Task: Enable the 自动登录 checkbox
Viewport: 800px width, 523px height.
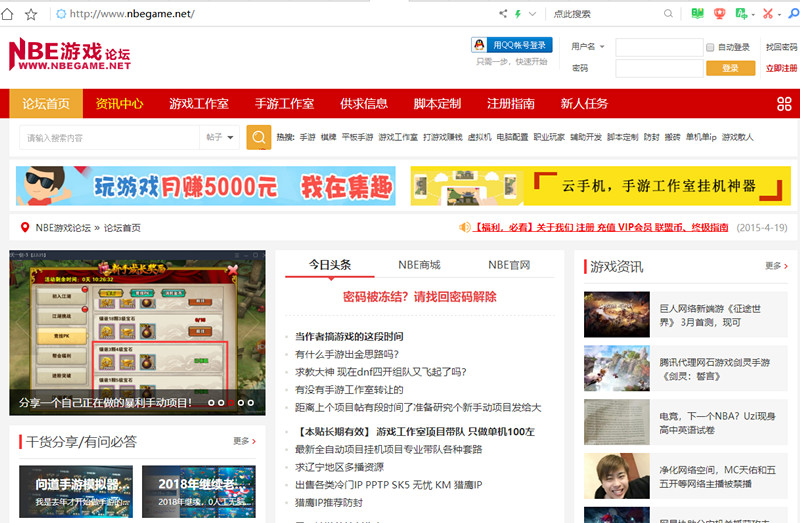Action: click(710, 47)
